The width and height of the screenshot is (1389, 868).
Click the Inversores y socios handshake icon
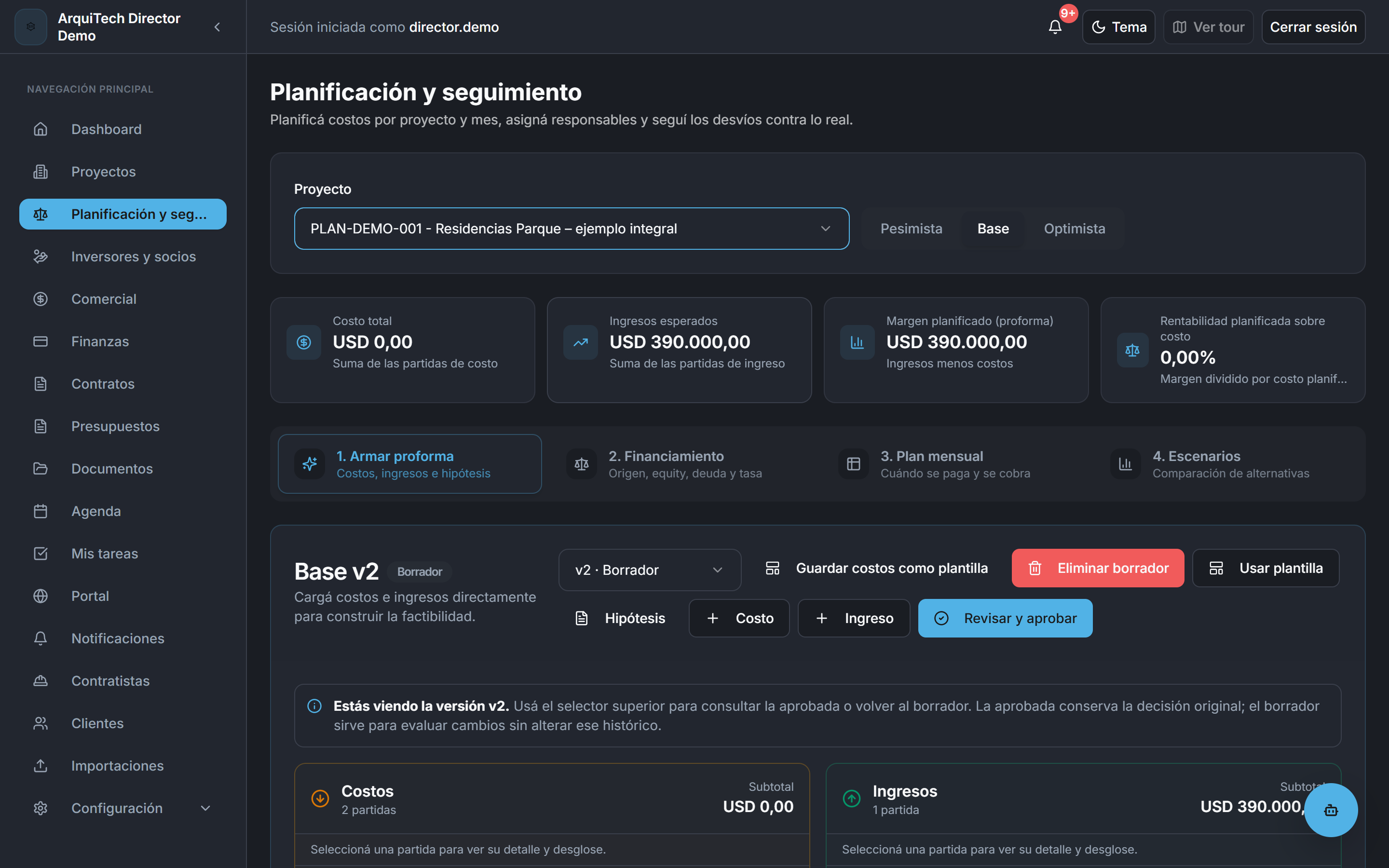[40, 257]
